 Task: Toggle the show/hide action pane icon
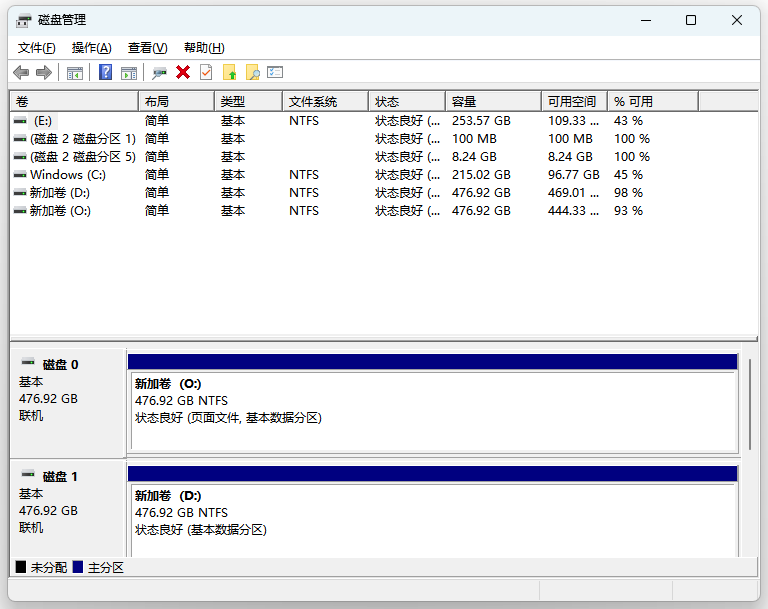point(129,73)
